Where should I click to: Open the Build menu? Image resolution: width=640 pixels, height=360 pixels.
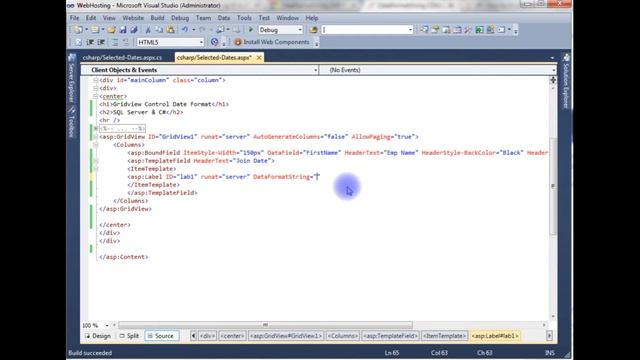[x=157, y=18]
